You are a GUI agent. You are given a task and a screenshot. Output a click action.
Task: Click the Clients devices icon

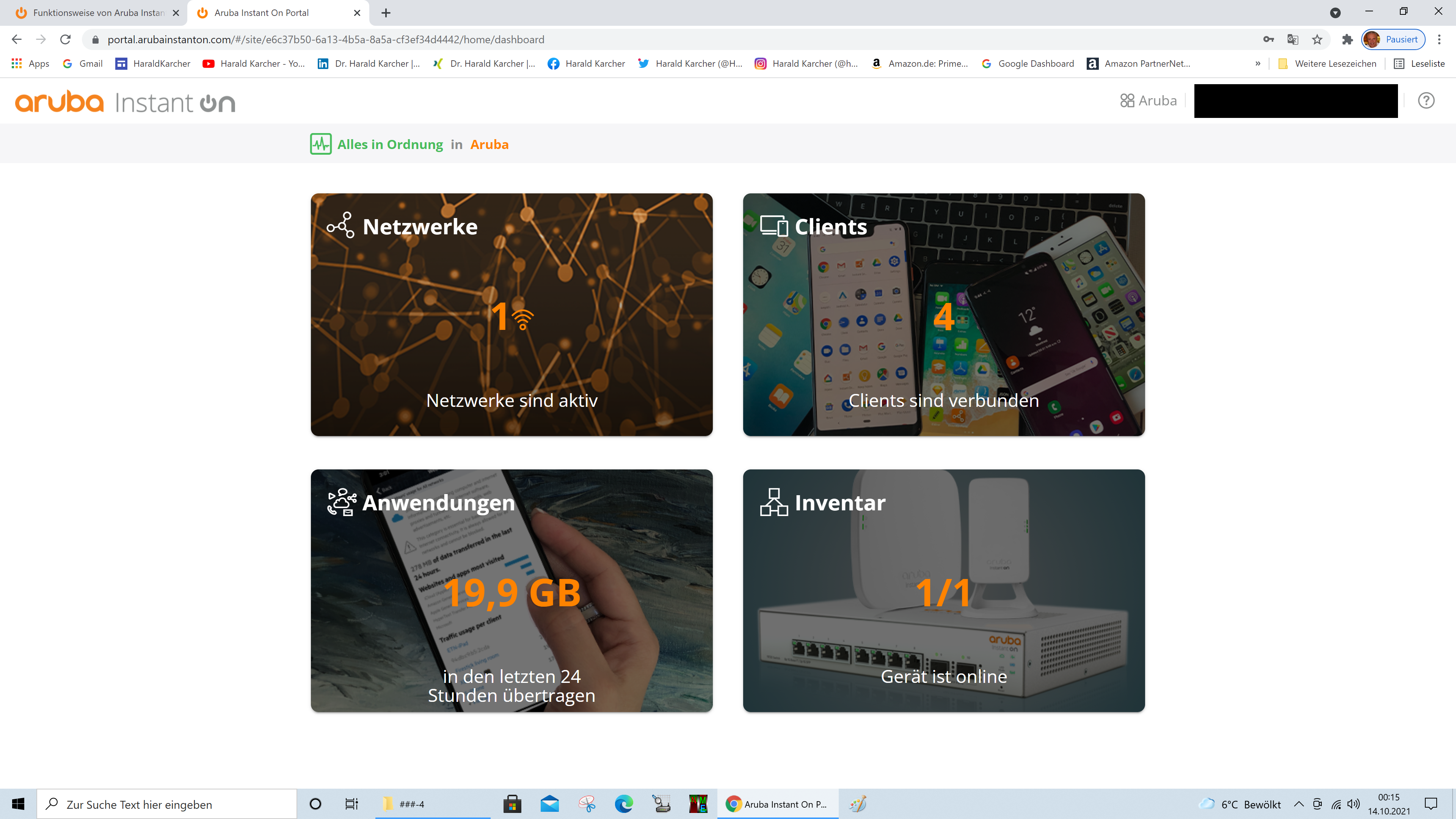tap(774, 226)
